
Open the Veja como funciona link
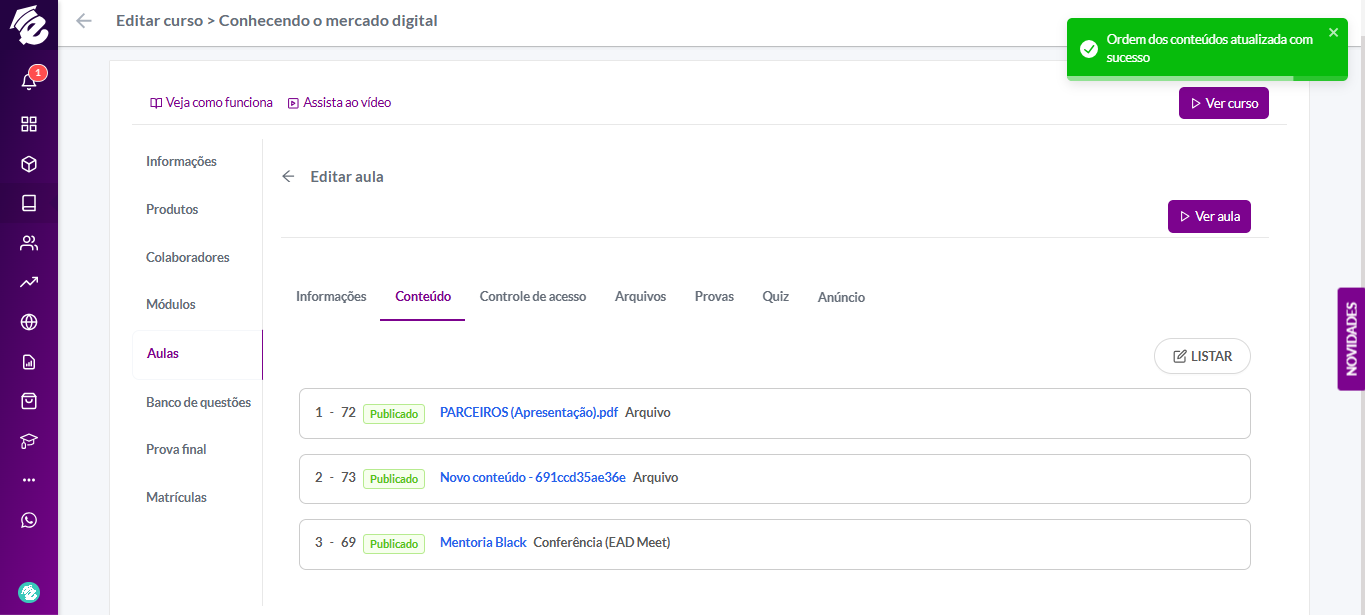click(x=211, y=102)
